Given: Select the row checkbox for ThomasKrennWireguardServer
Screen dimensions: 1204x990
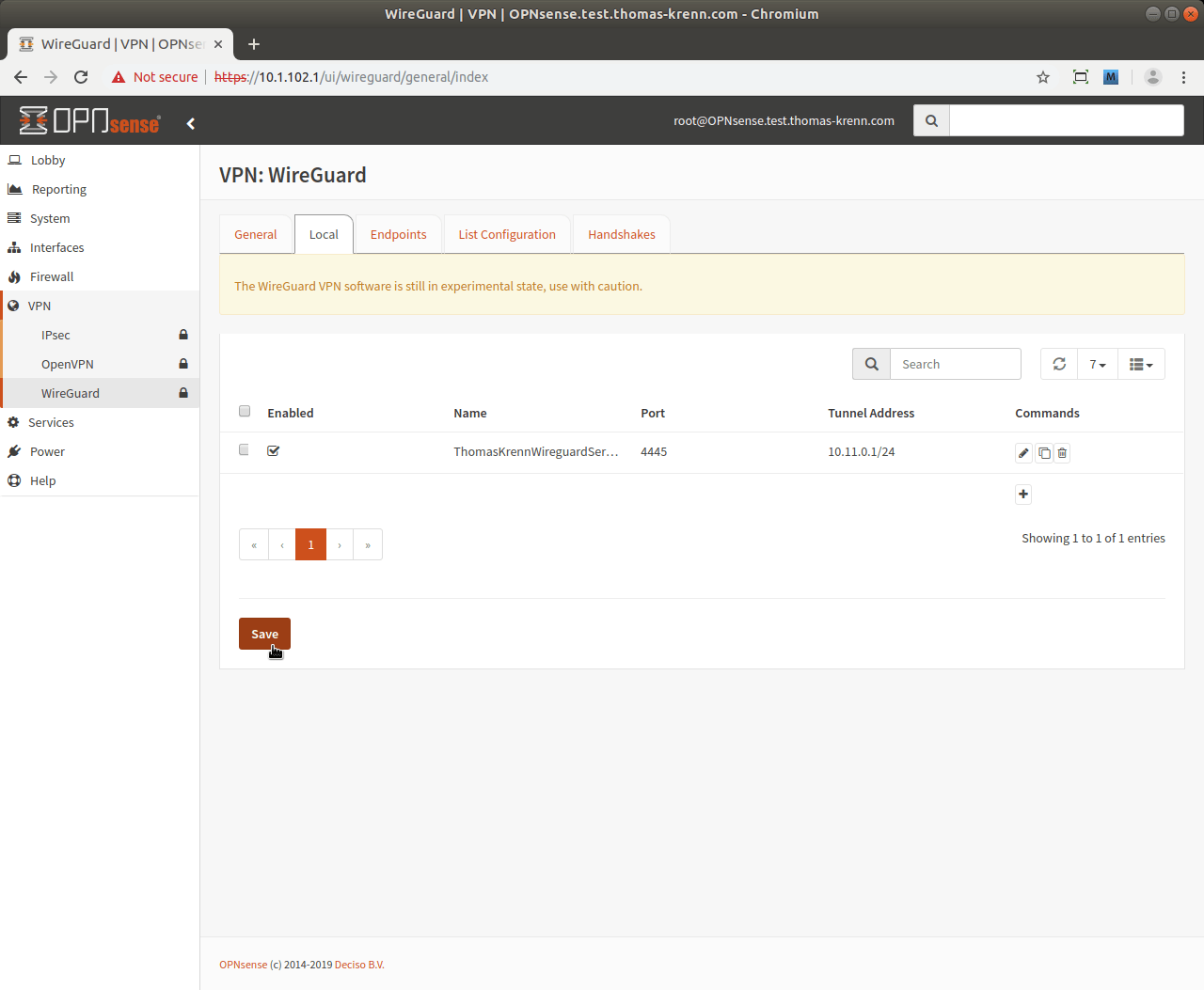Looking at the screenshot, I should pos(245,450).
